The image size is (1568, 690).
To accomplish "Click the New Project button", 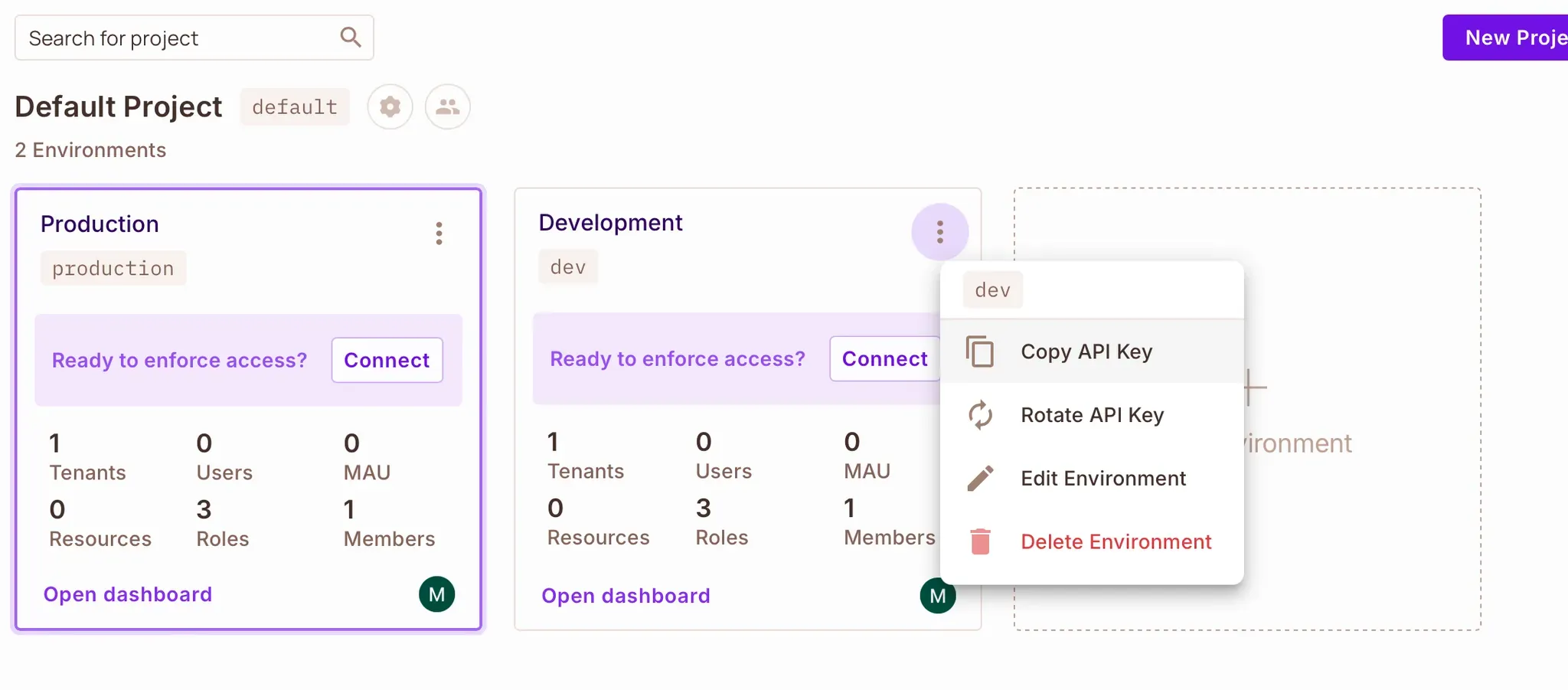I will 1508,38.
